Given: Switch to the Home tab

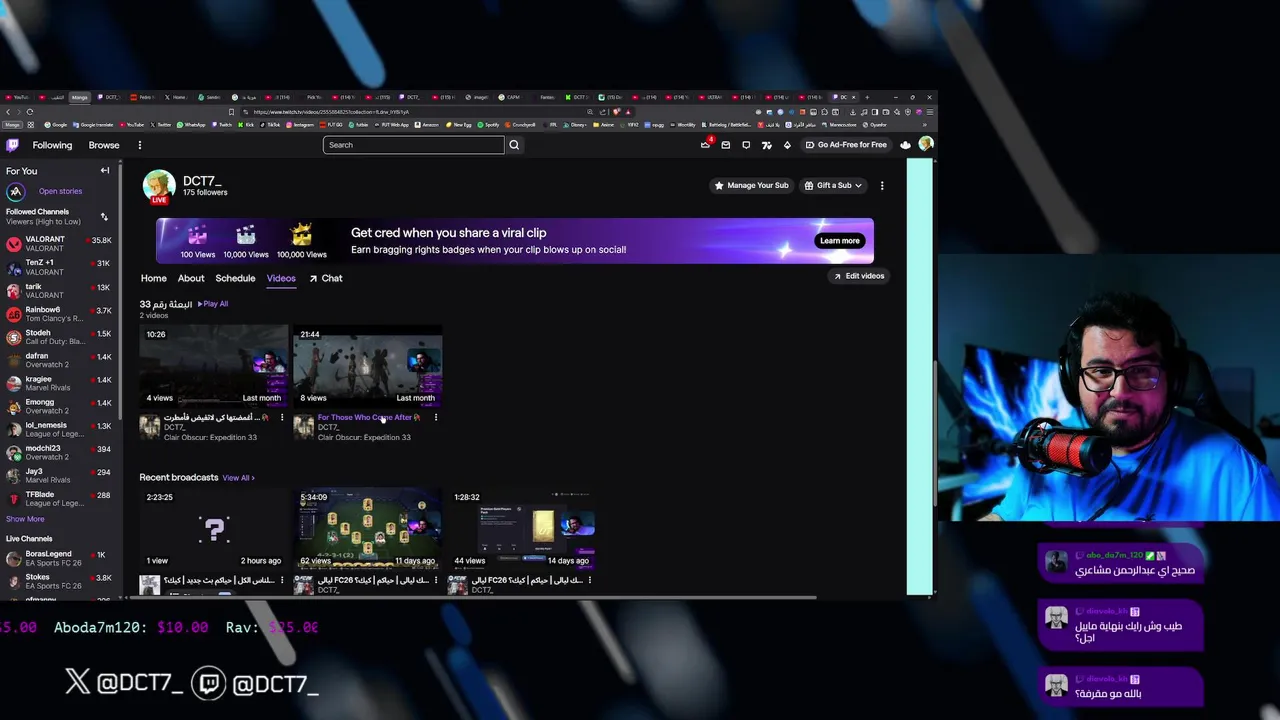Looking at the screenshot, I should [x=153, y=278].
